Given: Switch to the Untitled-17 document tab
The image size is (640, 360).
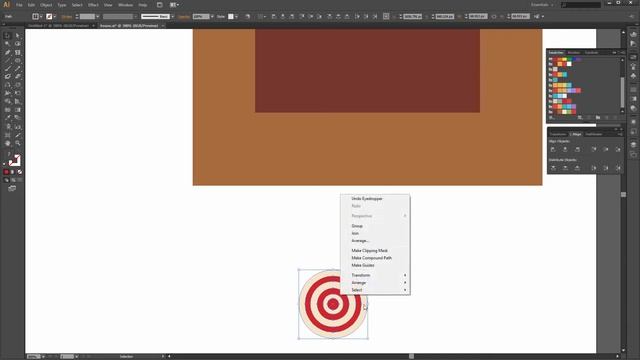Looking at the screenshot, I should tap(60, 26).
